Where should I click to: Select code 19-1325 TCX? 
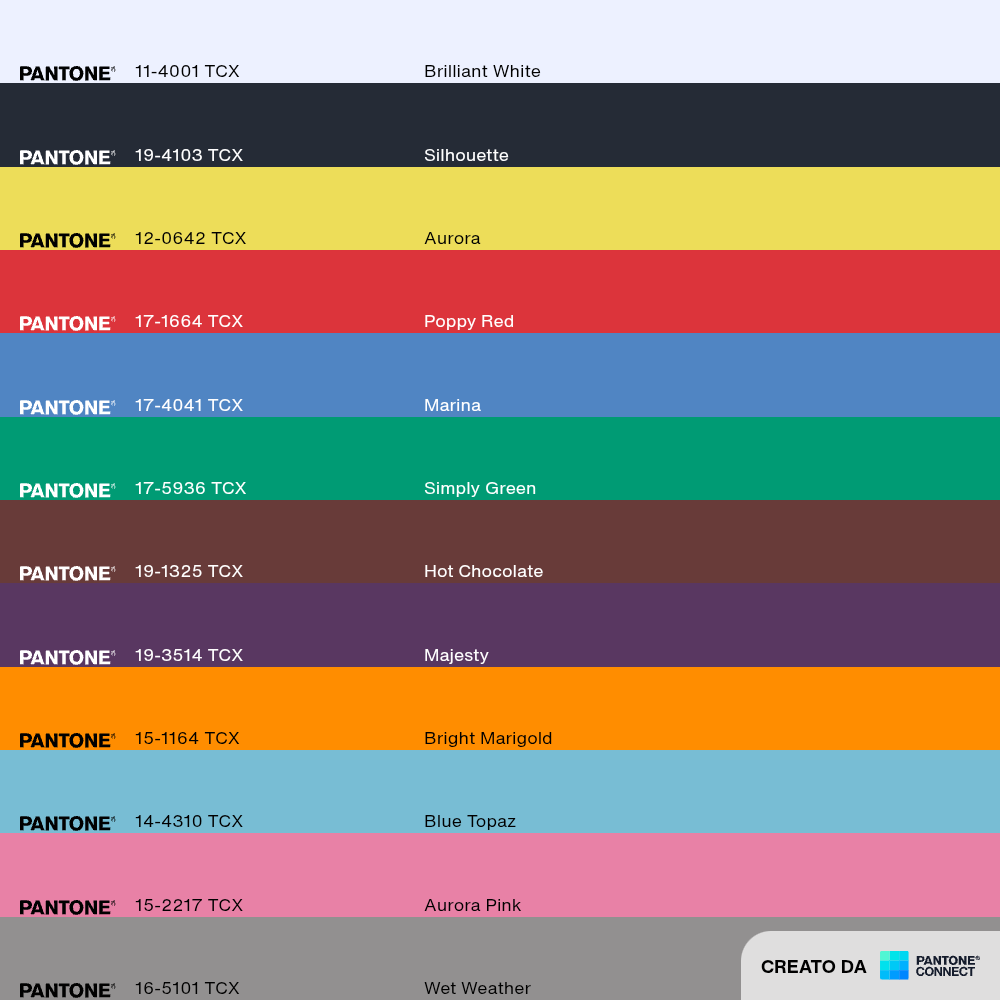point(189,571)
